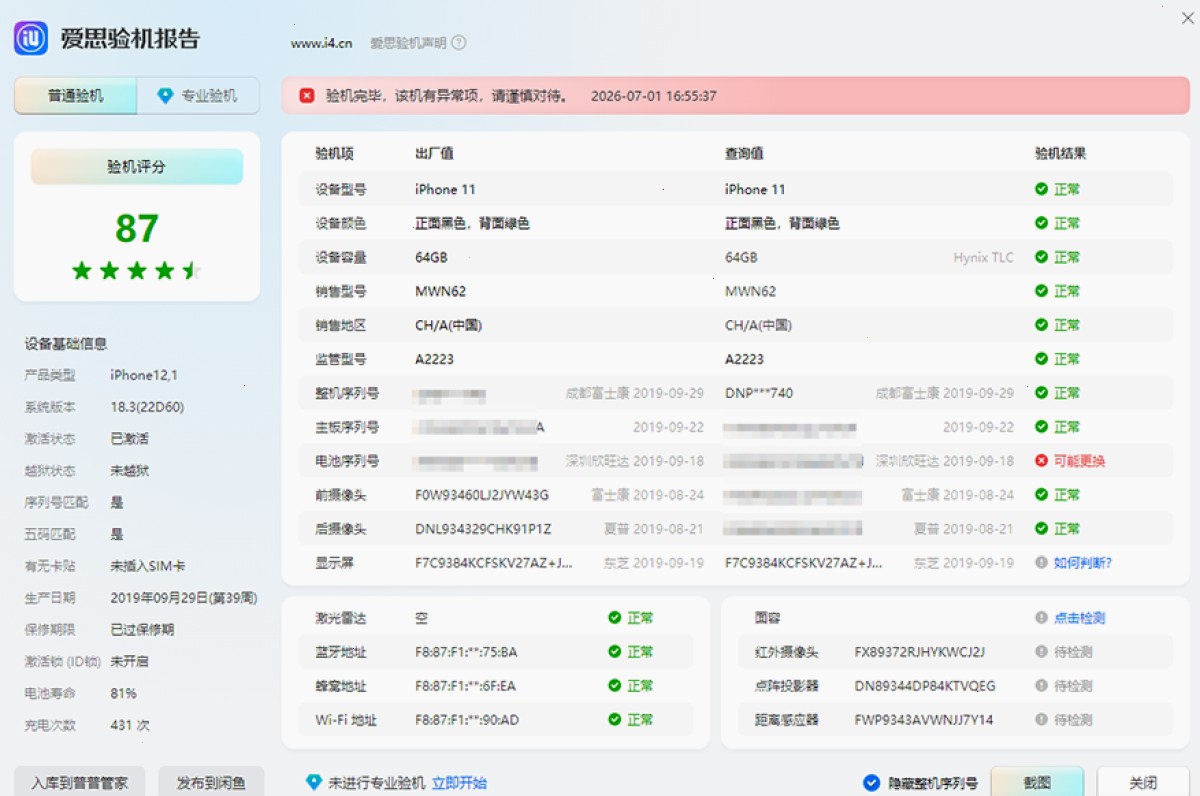Click the grey icon in 点阵投影器 row
Image resolution: width=1200 pixels, height=796 pixels.
pos(1041,686)
